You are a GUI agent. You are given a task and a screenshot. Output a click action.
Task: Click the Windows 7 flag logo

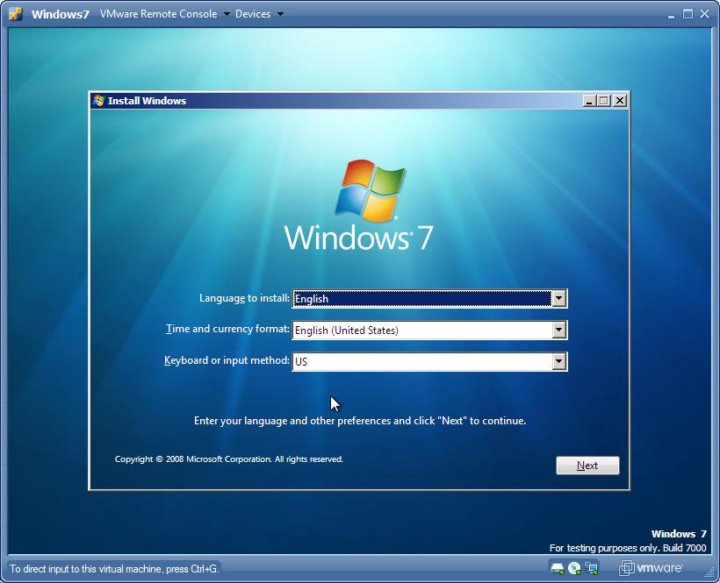(370, 190)
